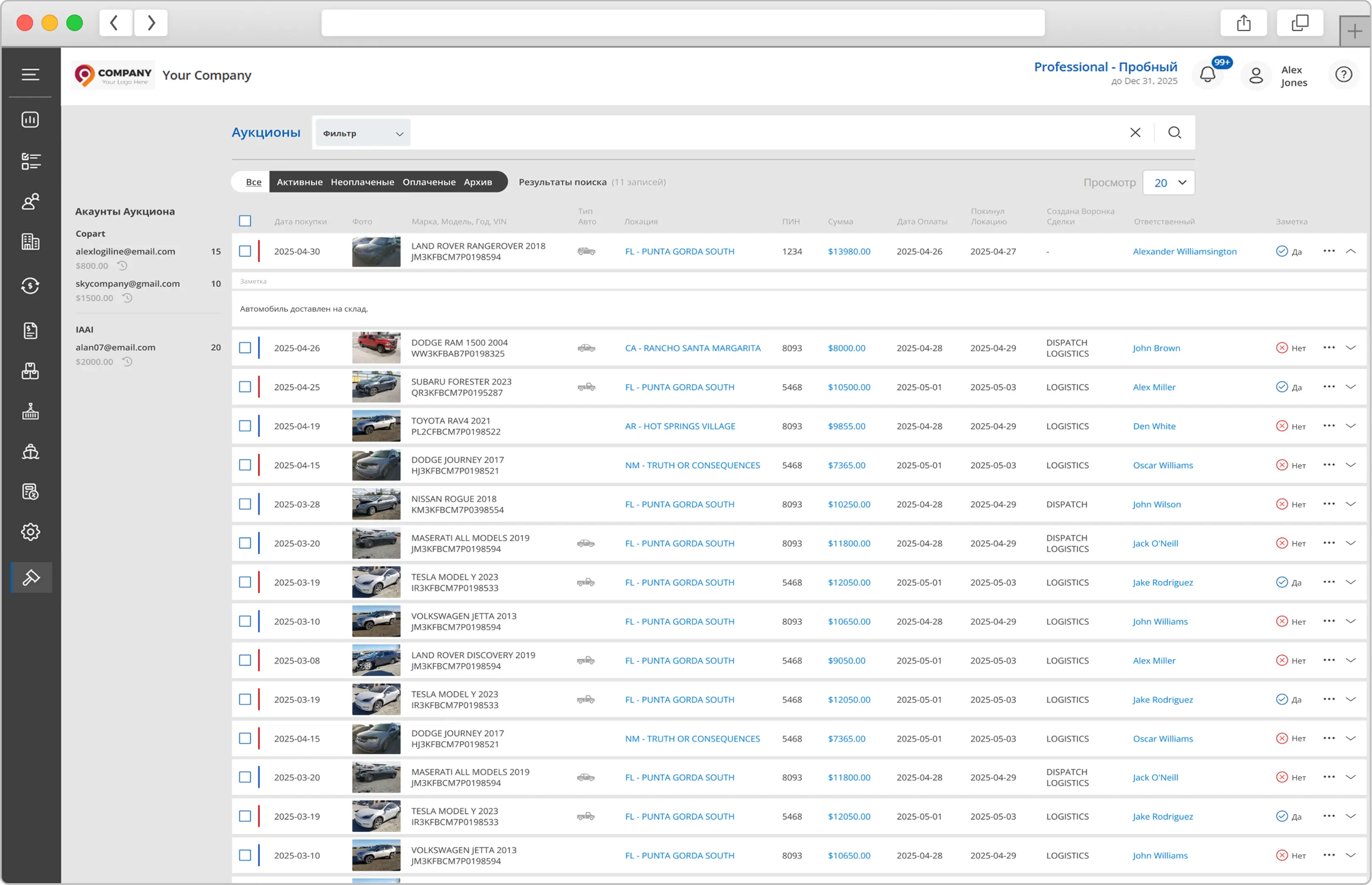Screen dimensions: 1372x885
Task: Open the settings gear in sidebar
Action: click(31, 532)
